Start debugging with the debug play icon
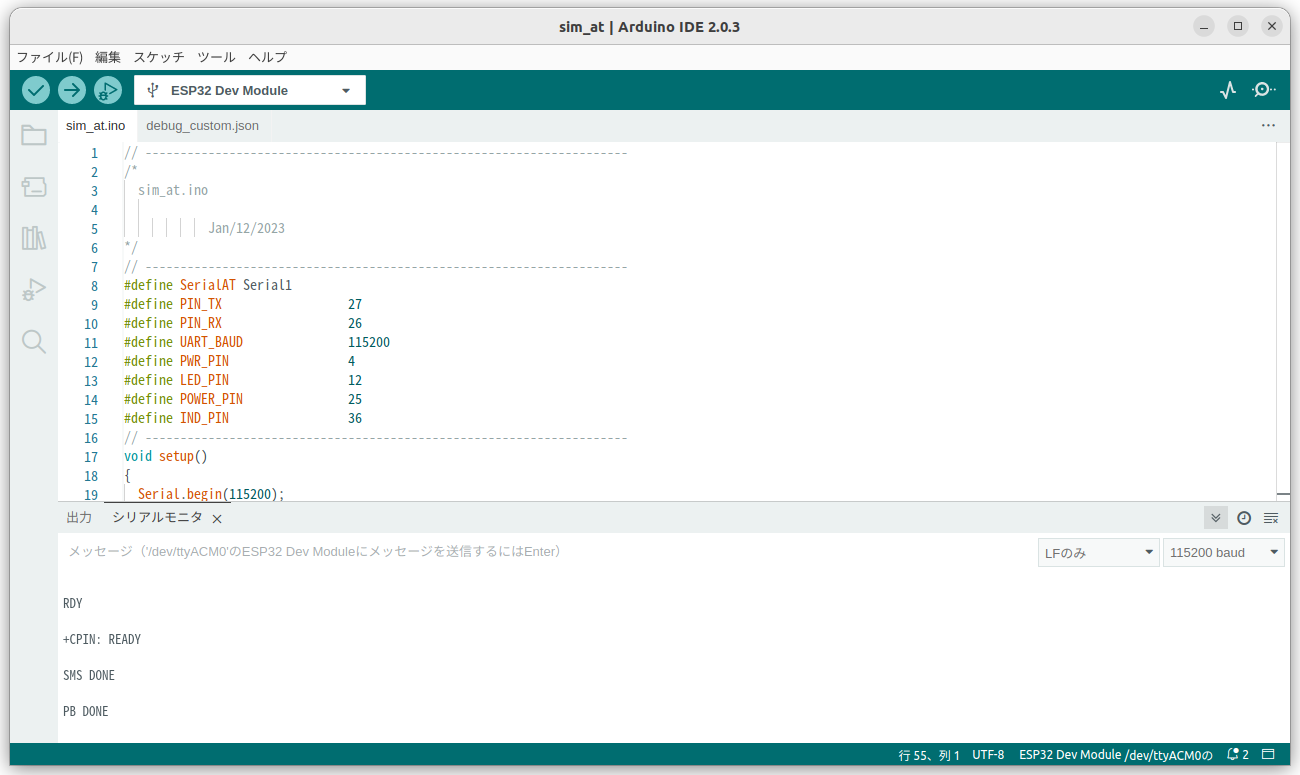 [x=108, y=90]
